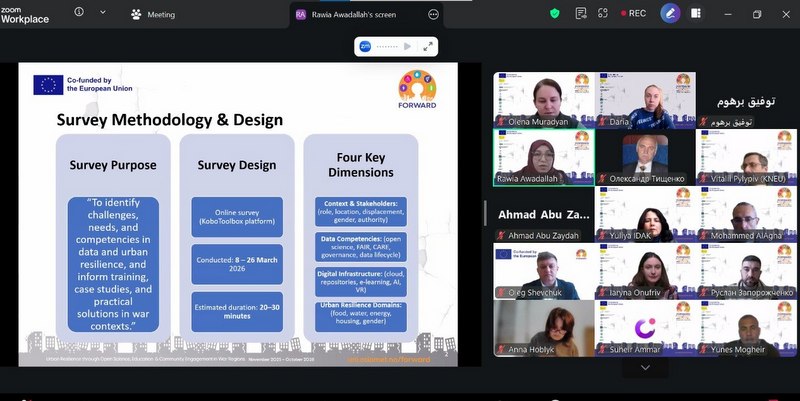Click the meeting info circle icon
The width and height of the screenshot is (800, 401).
pyautogui.click(x=79, y=13)
